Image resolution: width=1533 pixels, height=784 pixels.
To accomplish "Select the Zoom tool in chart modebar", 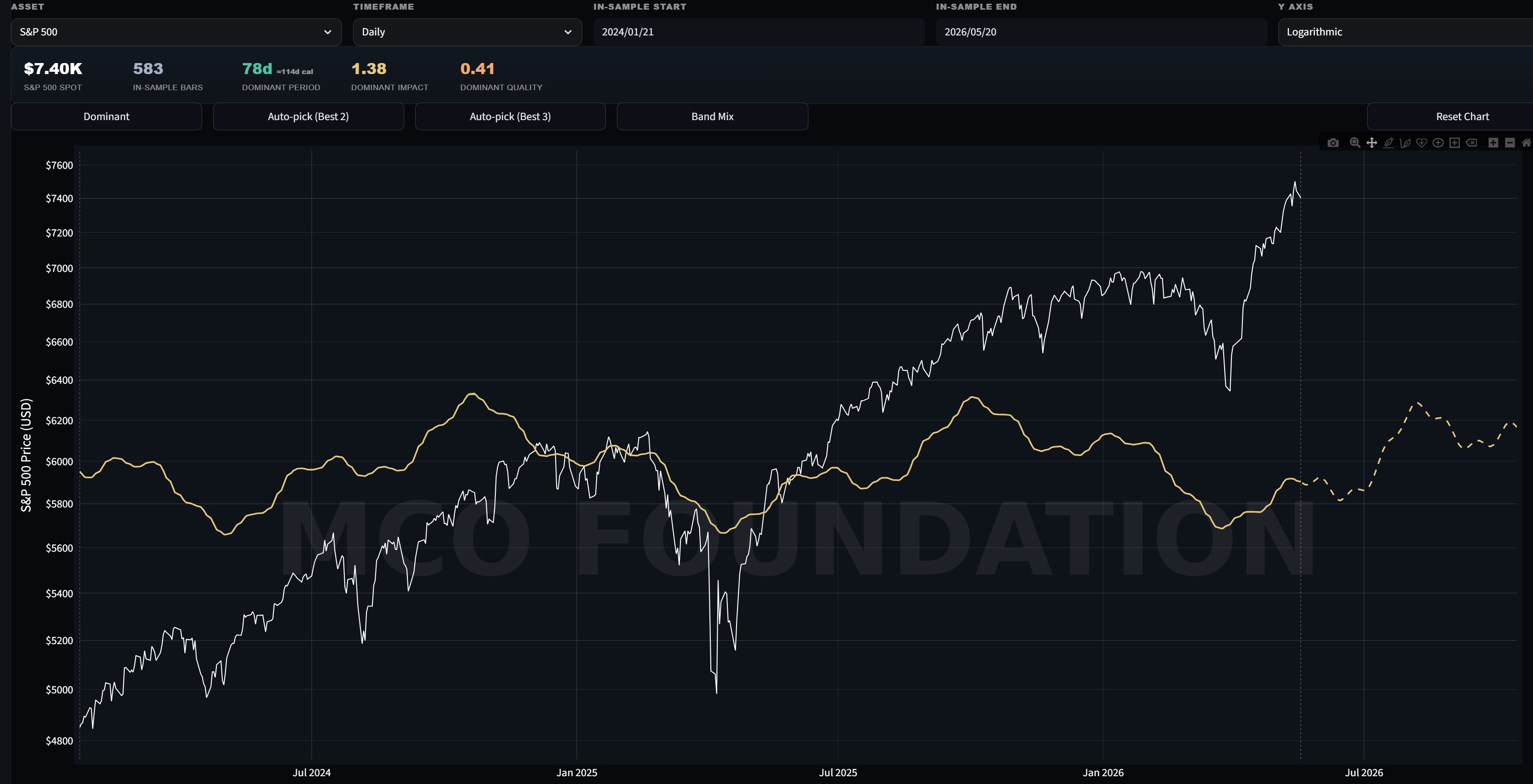I will [1355, 143].
